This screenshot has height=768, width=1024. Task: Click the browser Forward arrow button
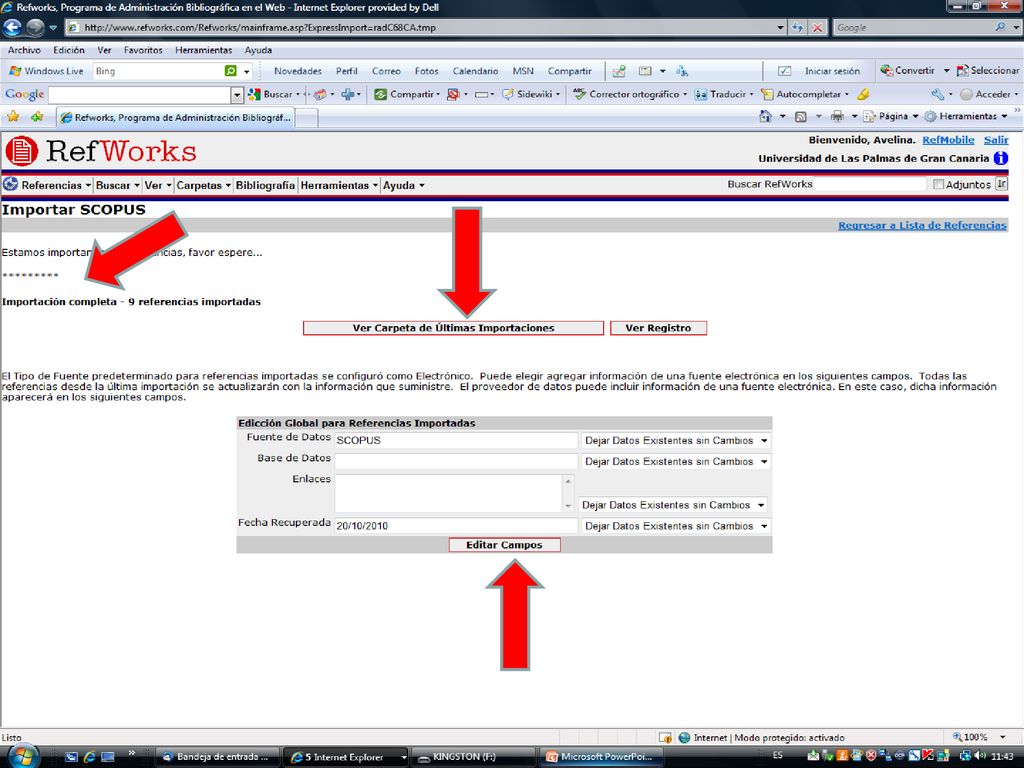35,27
